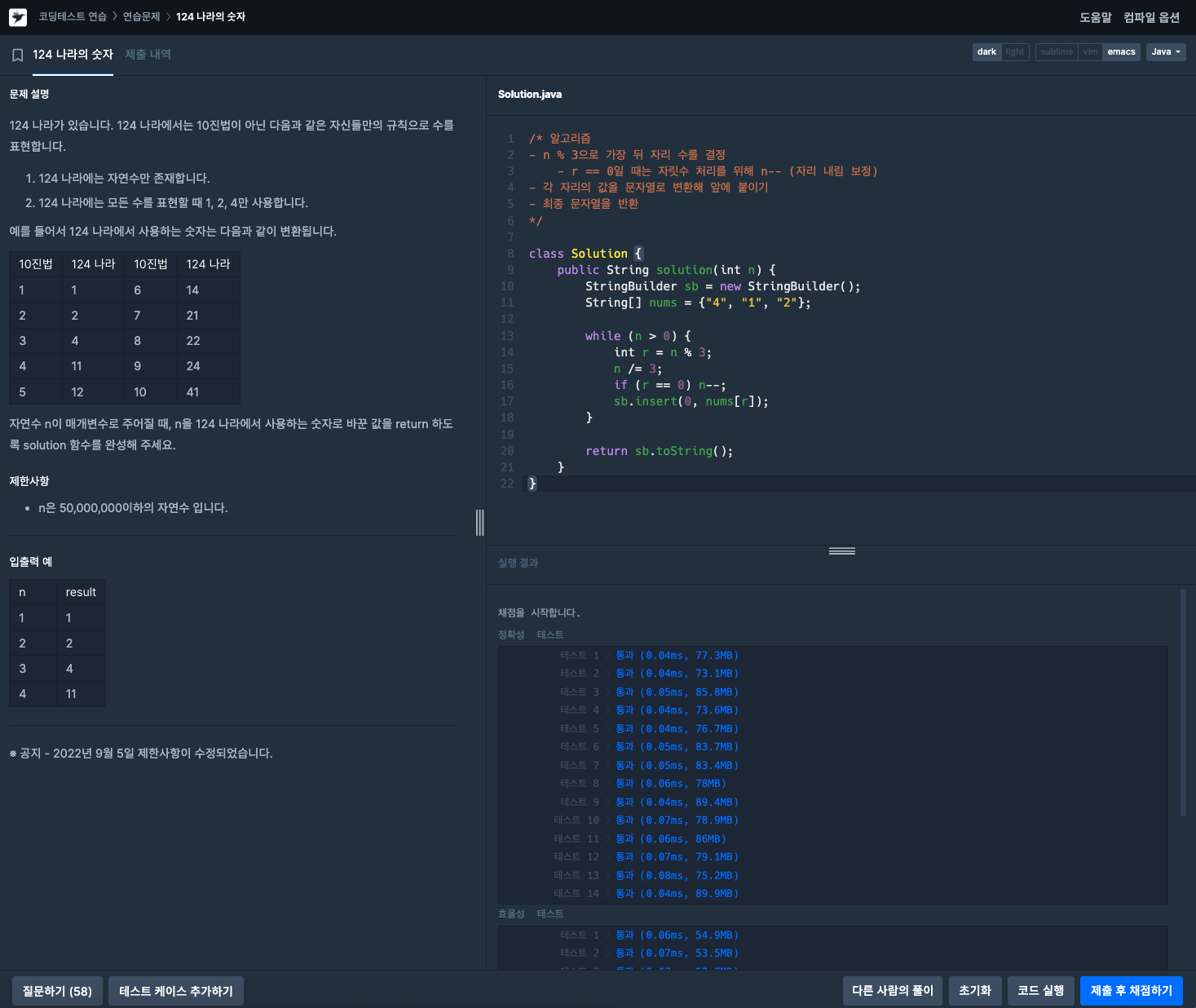Open the Java language dropdown
1196x1008 pixels.
[1166, 52]
